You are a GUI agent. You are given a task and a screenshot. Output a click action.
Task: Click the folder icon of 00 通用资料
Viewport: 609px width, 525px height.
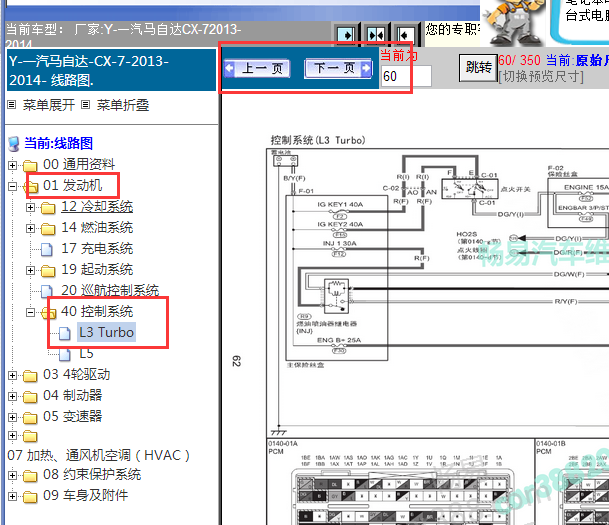(x=30, y=165)
